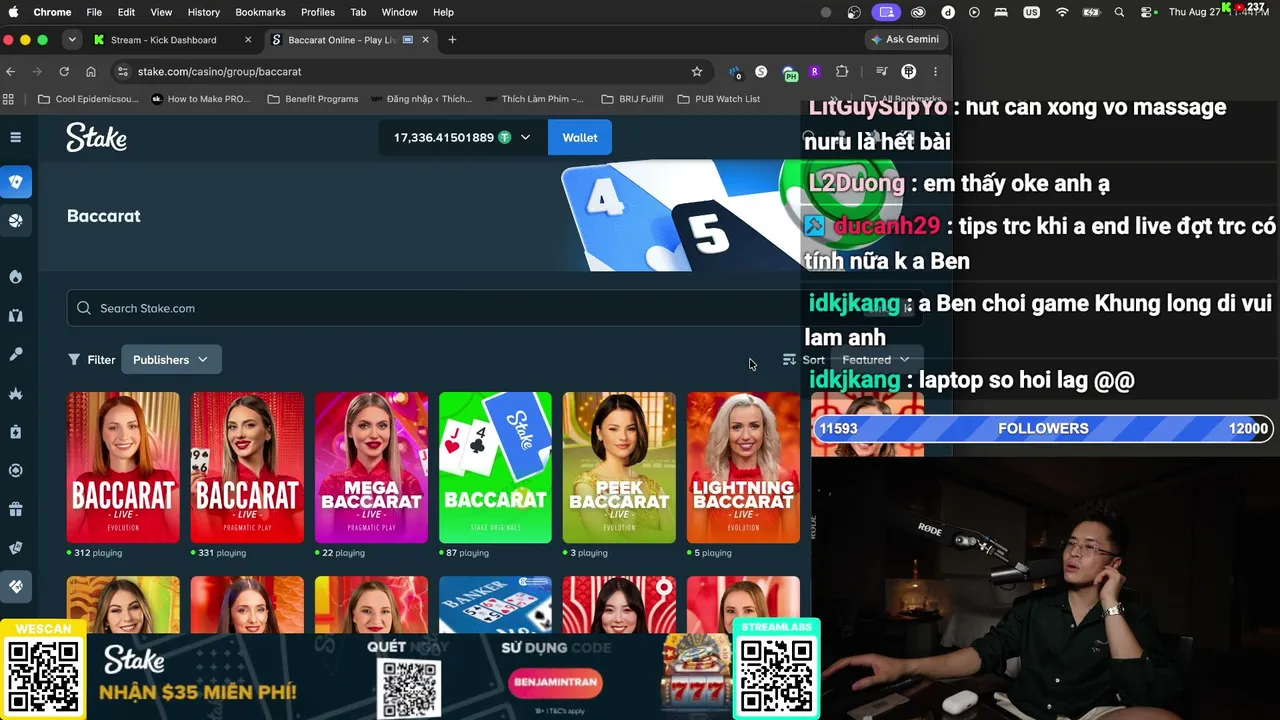Viewport: 1280px width, 720px height.
Task: Open Baccarat Live by Evolution game
Action: pyautogui.click(x=123, y=468)
